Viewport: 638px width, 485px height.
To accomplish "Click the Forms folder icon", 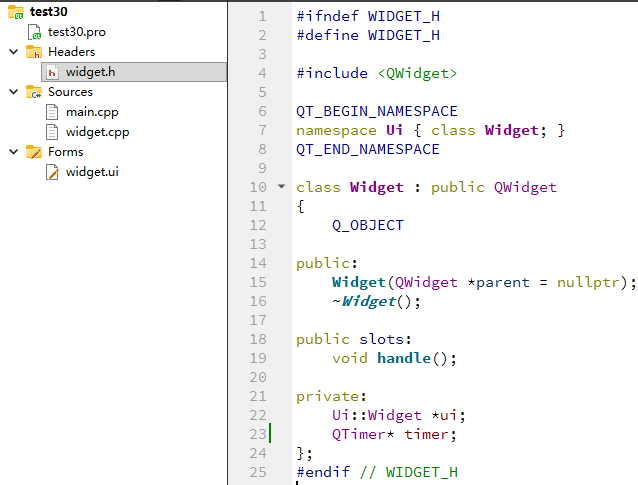I will [34, 152].
